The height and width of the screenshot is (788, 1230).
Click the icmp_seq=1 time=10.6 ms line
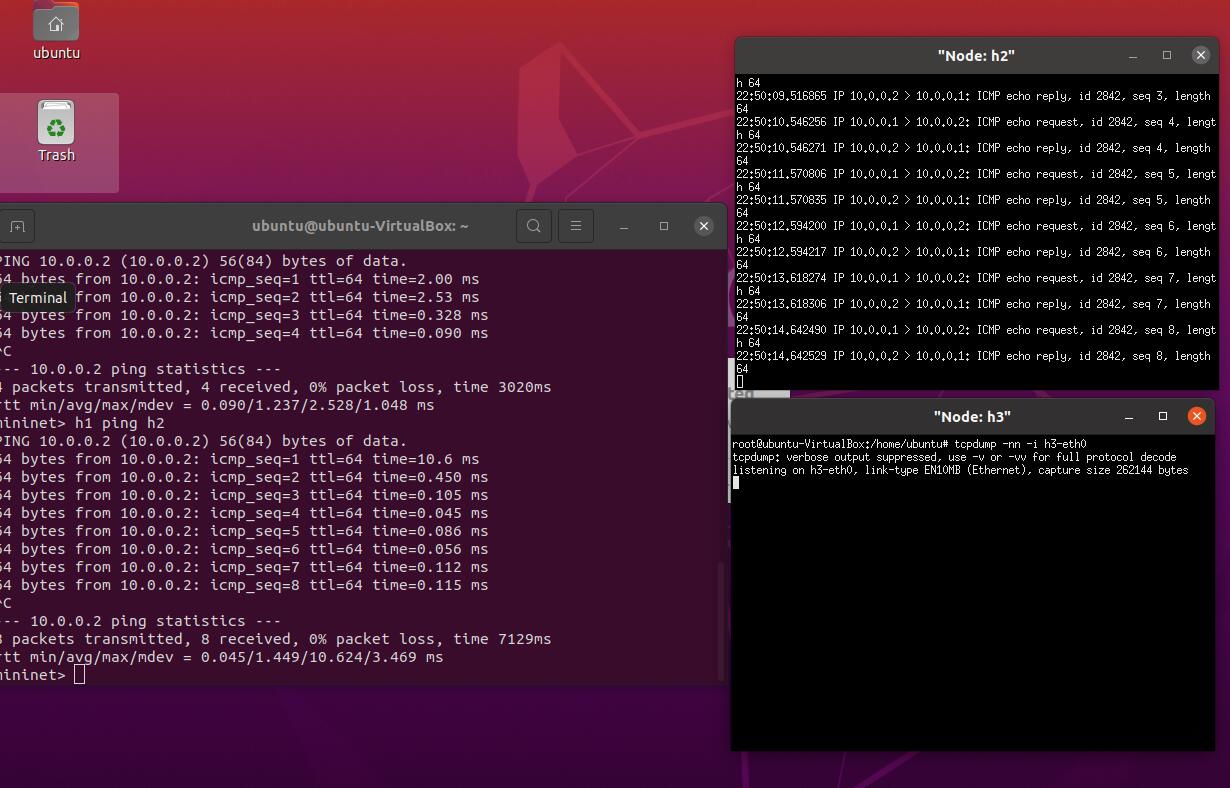click(240, 459)
